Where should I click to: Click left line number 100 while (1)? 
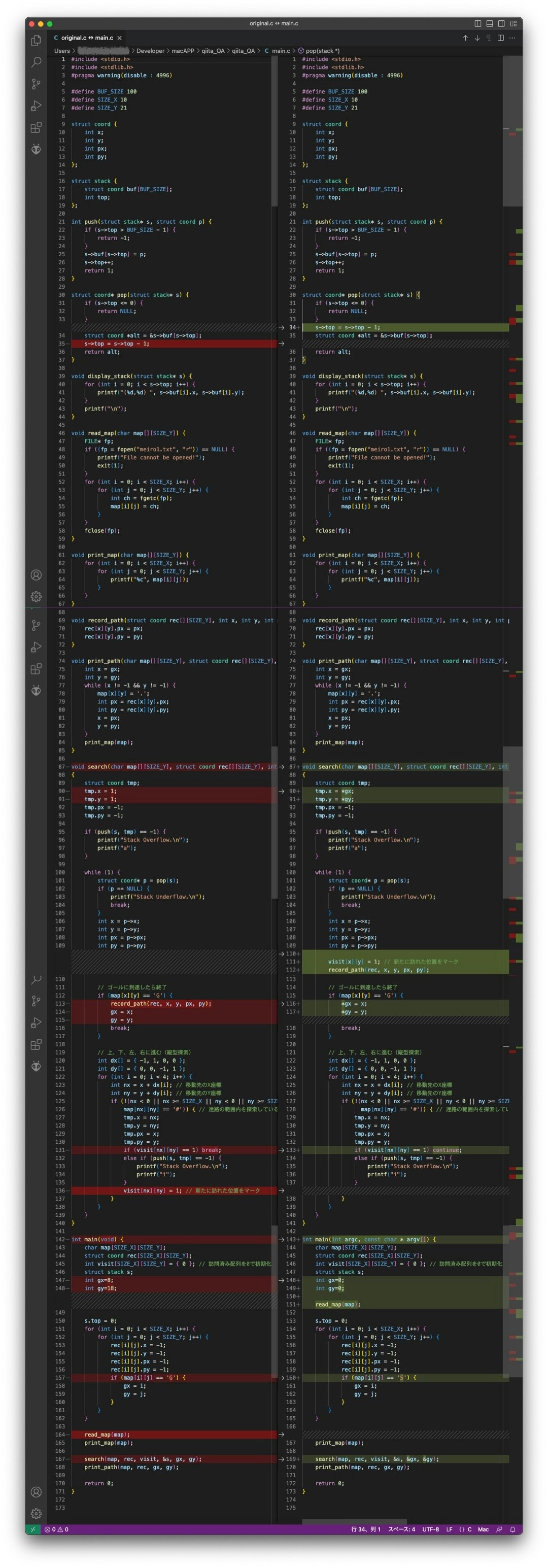[x=60, y=872]
